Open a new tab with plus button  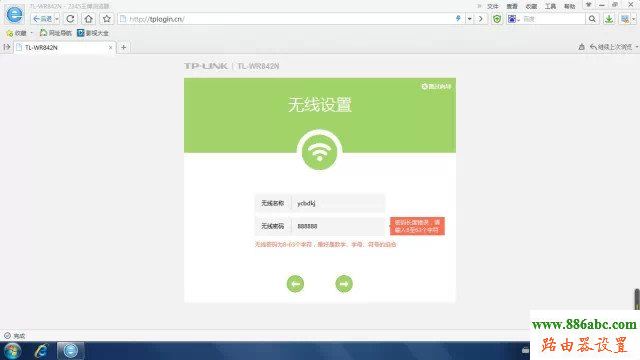point(123,47)
